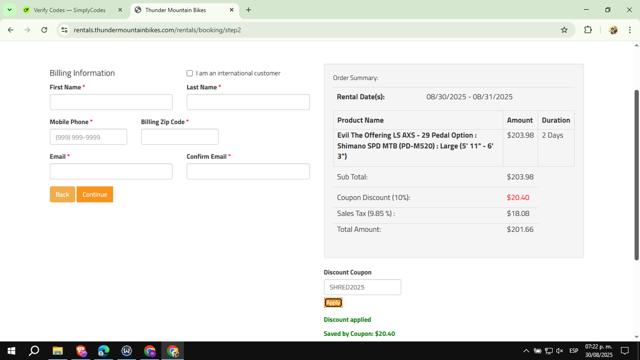Close the Verify Codes SimplyCodes tab

coord(120,10)
